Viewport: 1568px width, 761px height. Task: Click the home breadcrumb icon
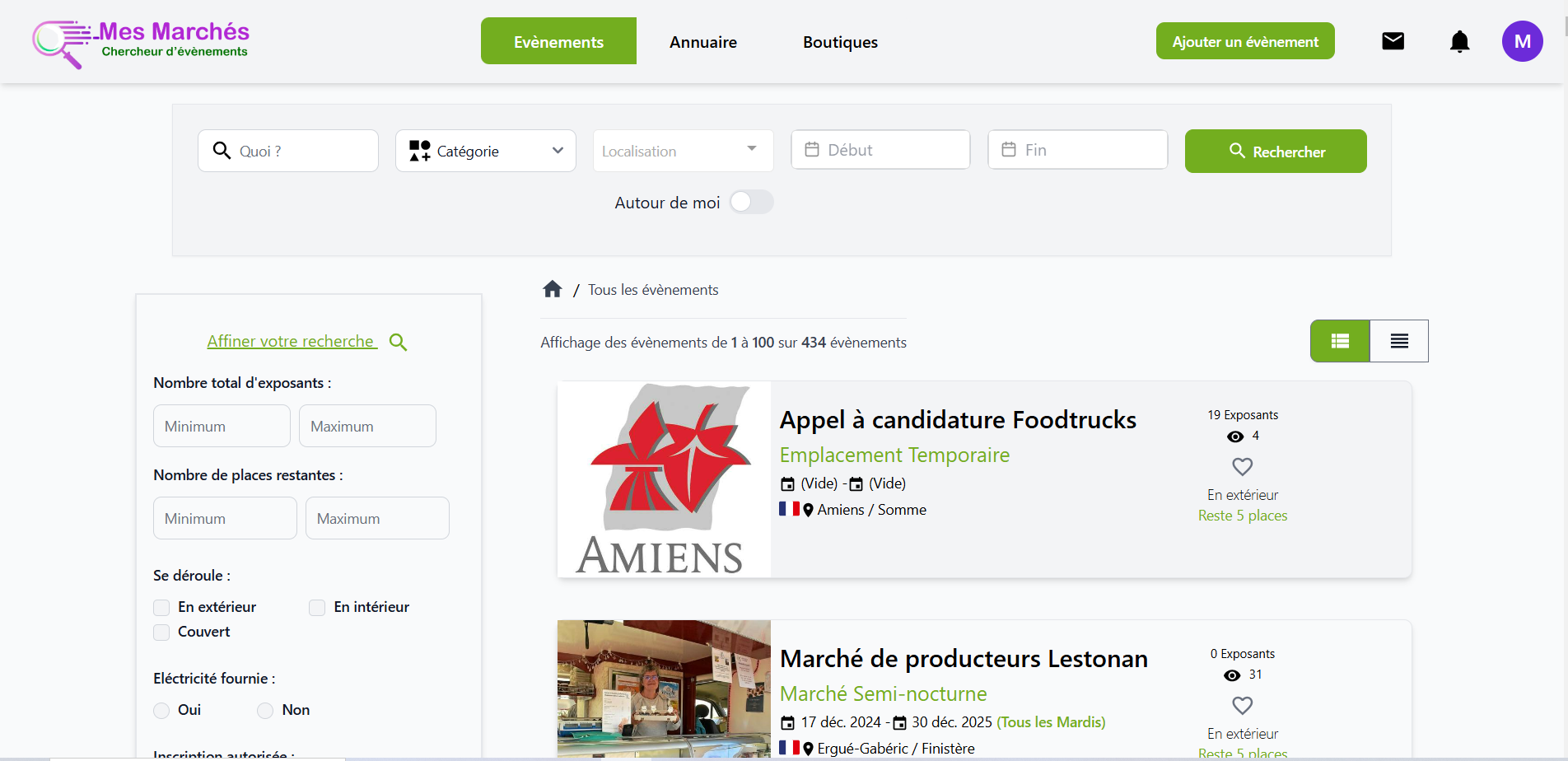tap(552, 288)
